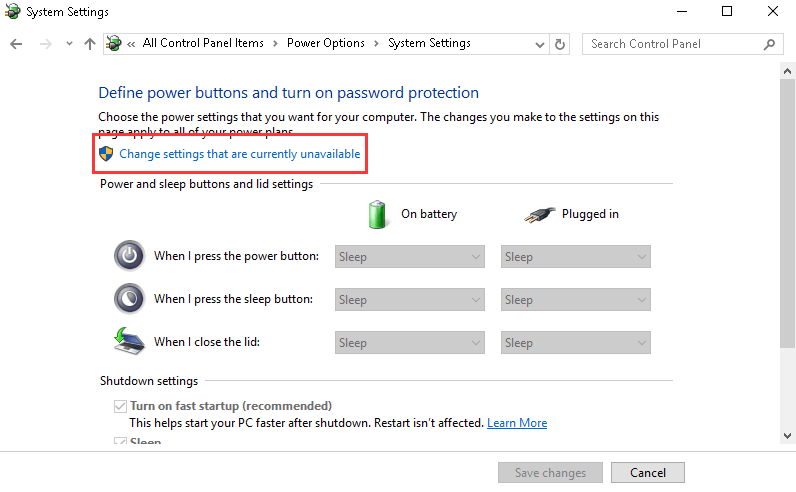Viewport: 796px width, 492px height.
Task: Click the up-level arrow in address bar
Action: (x=90, y=44)
